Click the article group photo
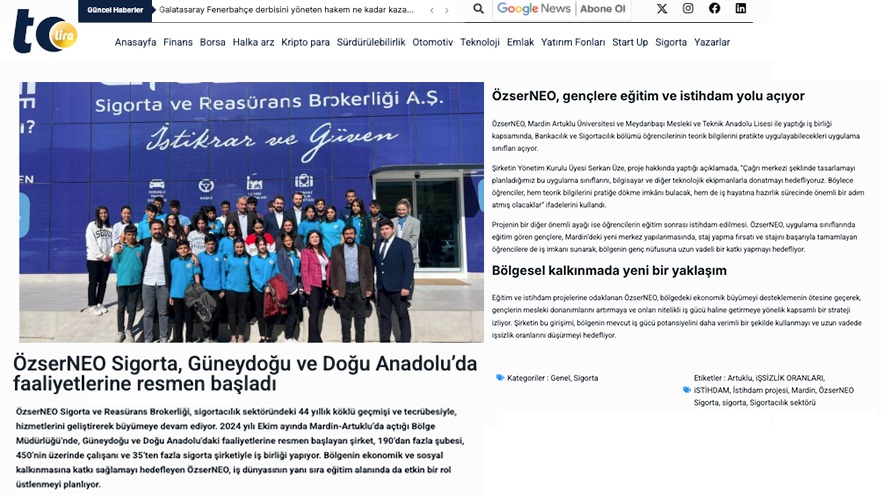Viewport: 881px width, 496px height. tap(251, 212)
